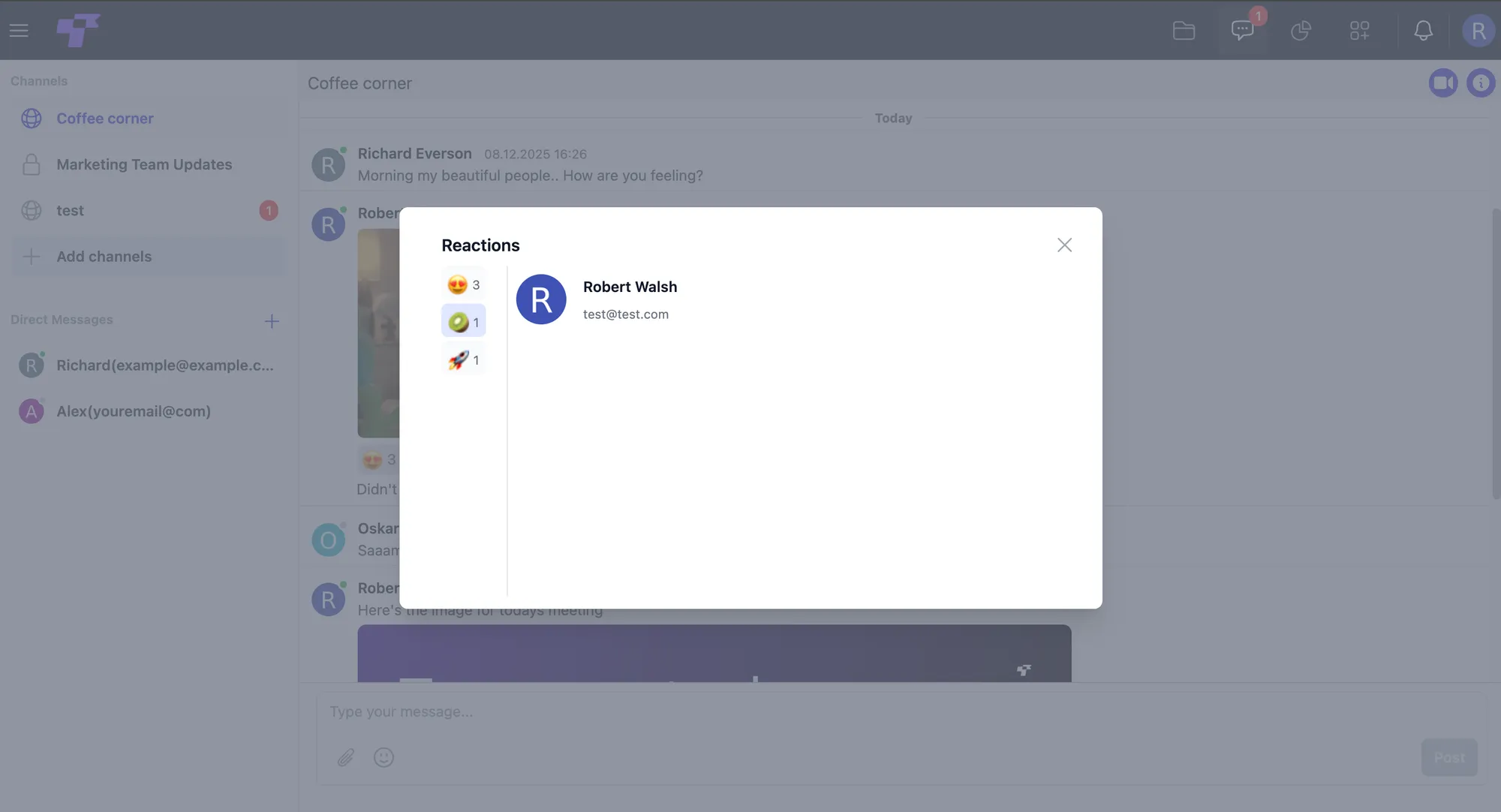Image resolution: width=1501 pixels, height=812 pixels.
Task: Open the emoji picker smiley icon
Action: (384, 757)
